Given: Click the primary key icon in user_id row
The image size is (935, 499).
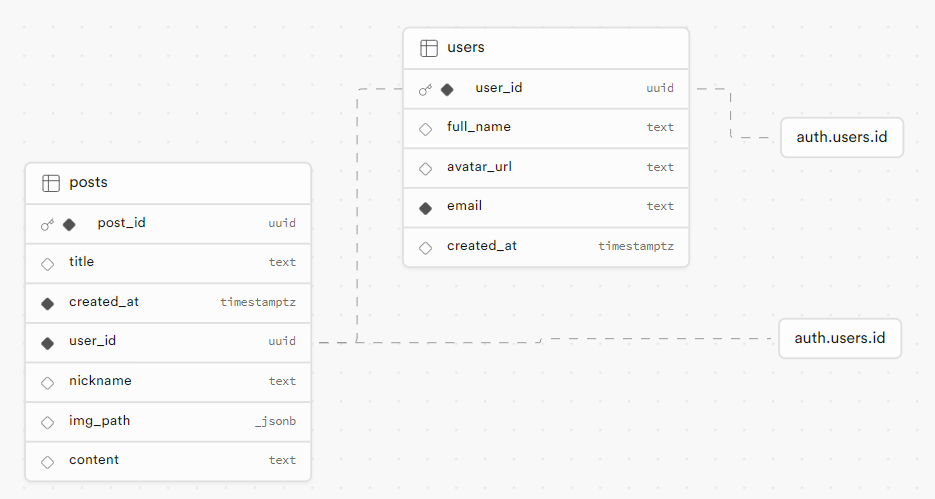Looking at the screenshot, I should coord(425,89).
